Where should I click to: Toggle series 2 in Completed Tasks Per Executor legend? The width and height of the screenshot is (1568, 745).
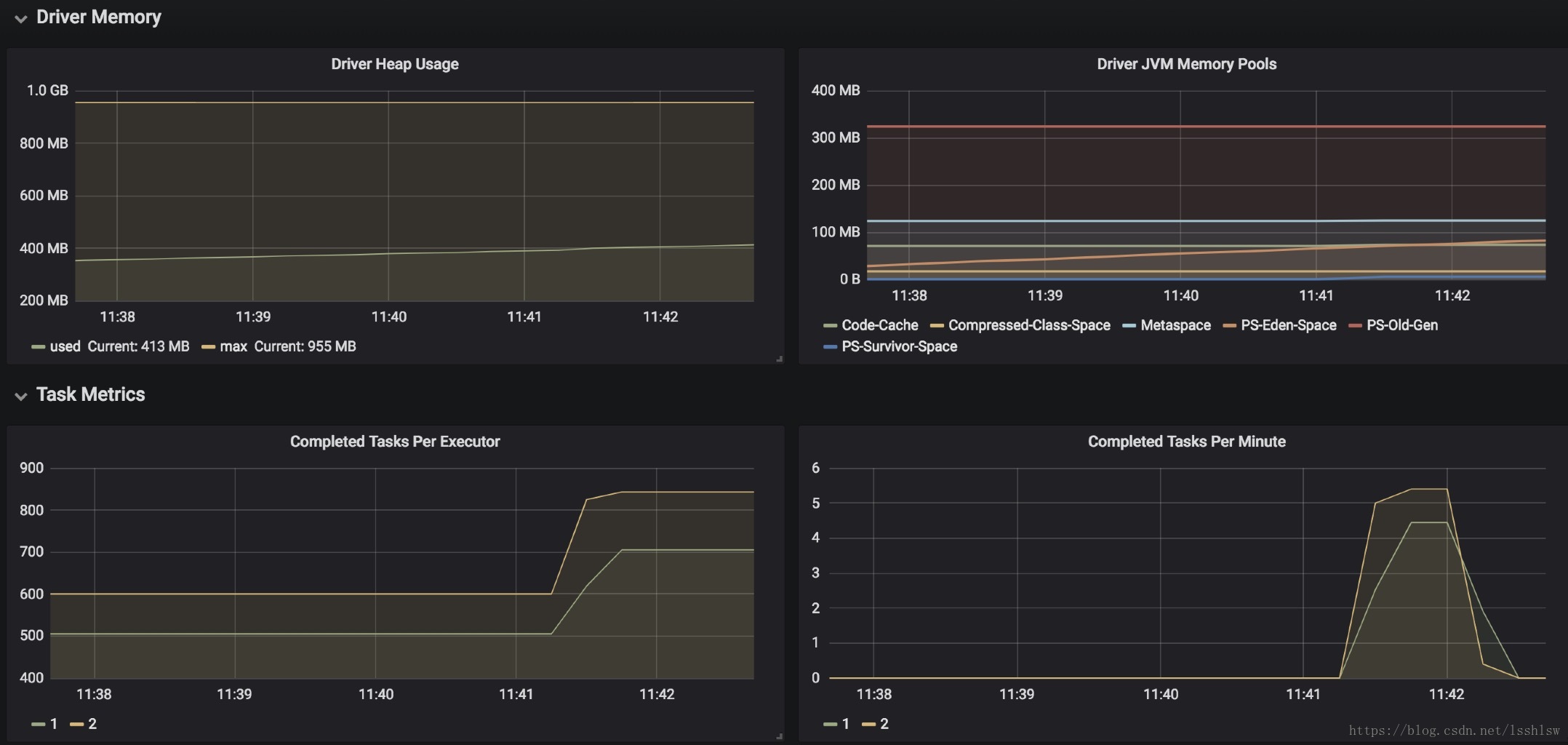pos(92,724)
